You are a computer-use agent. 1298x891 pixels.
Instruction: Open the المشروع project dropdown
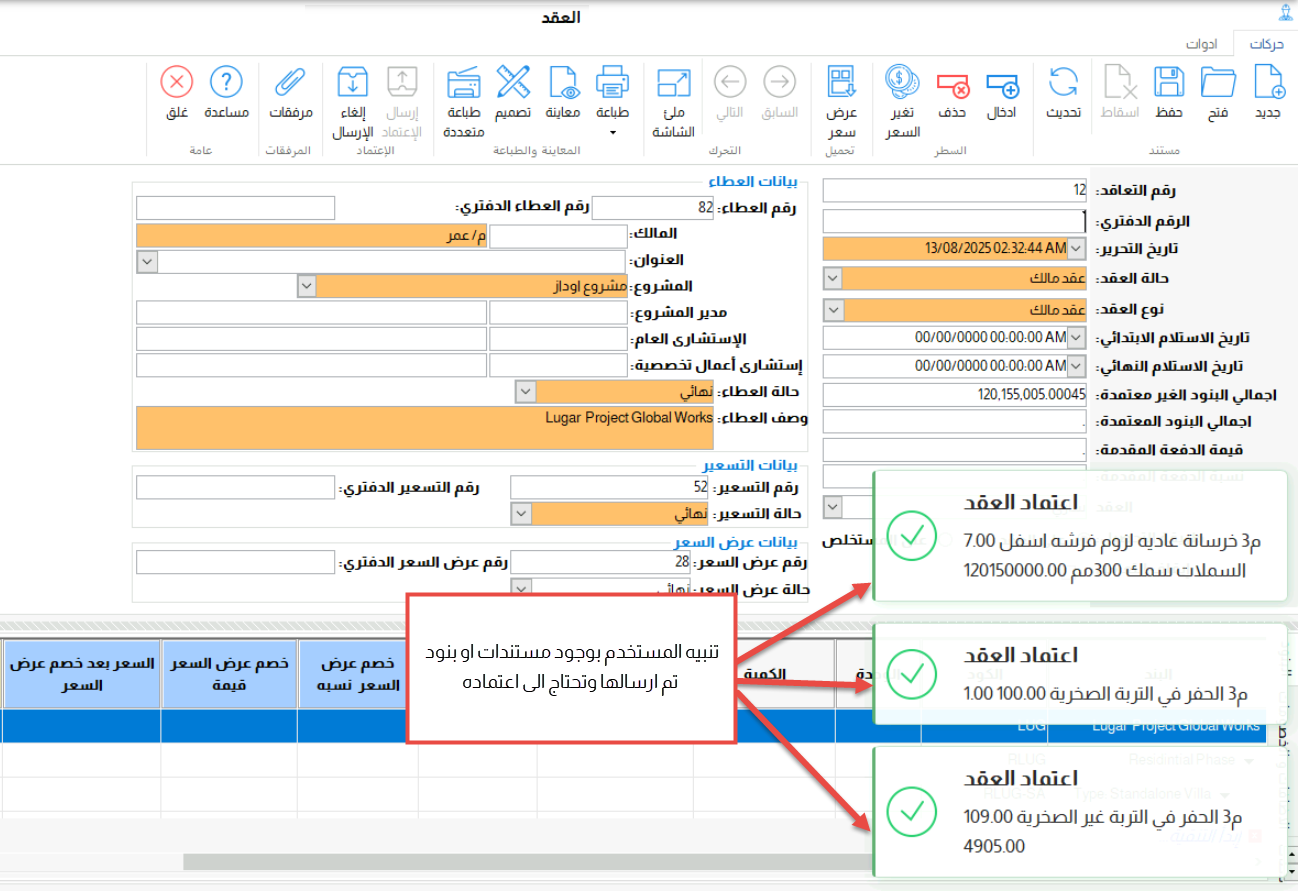[306, 286]
